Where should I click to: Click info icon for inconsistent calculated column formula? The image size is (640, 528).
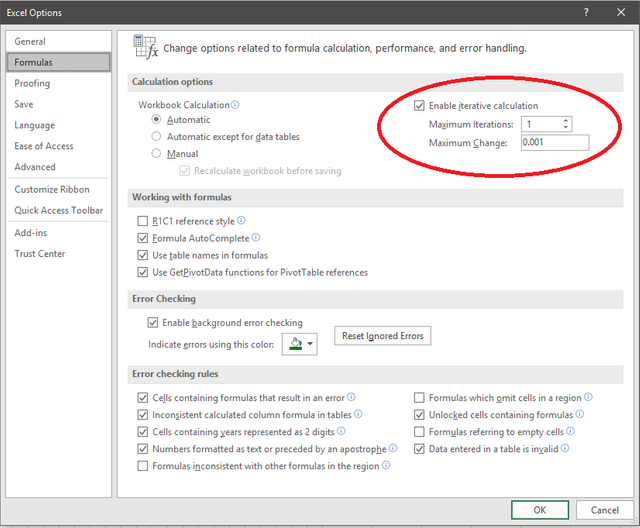[358, 414]
